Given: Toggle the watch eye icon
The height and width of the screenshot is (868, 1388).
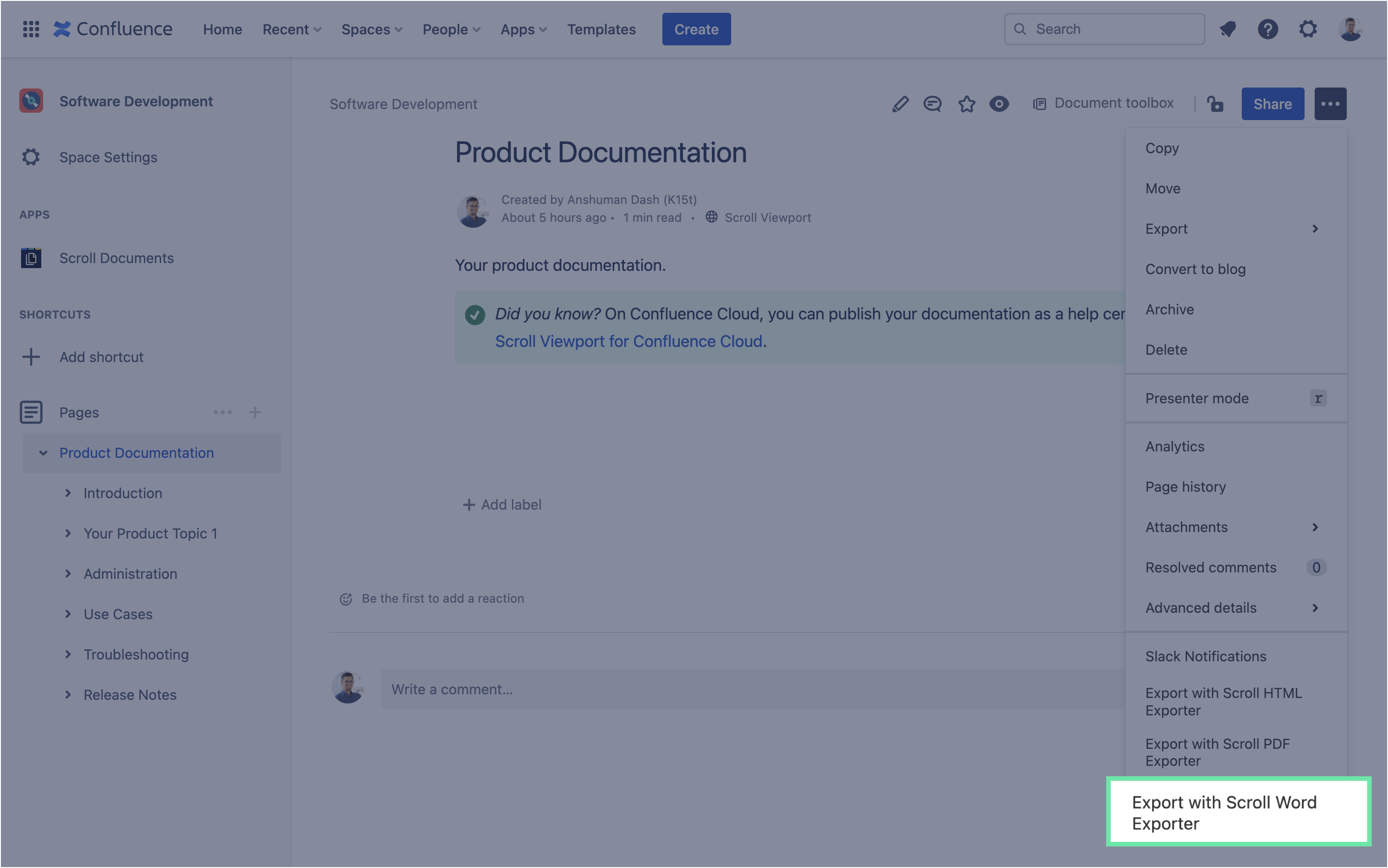Looking at the screenshot, I should (999, 104).
